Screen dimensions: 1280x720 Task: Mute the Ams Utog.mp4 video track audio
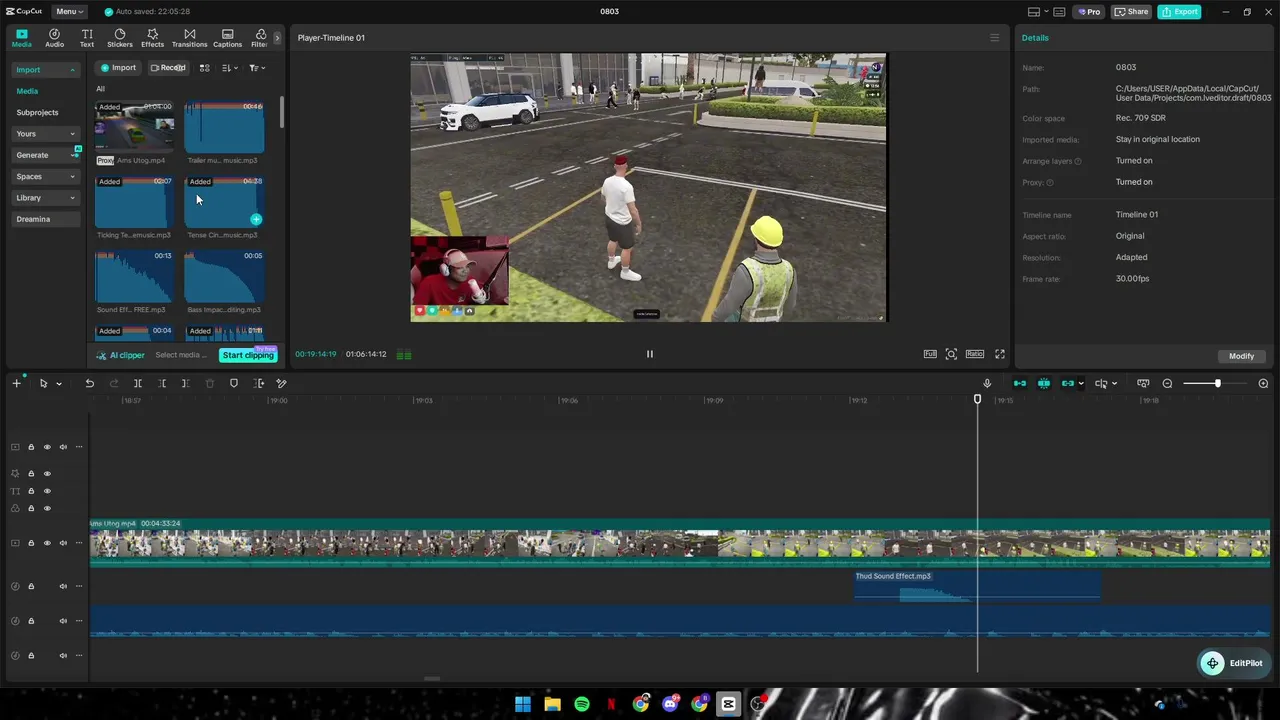(63, 543)
